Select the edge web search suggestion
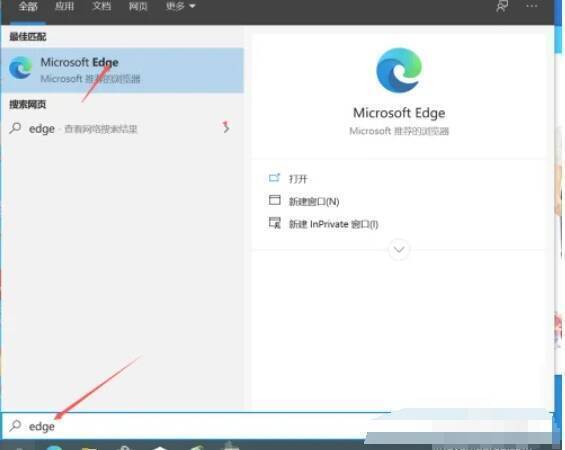Viewport: 565px width, 450px height. pyautogui.click(x=123, y=128)
